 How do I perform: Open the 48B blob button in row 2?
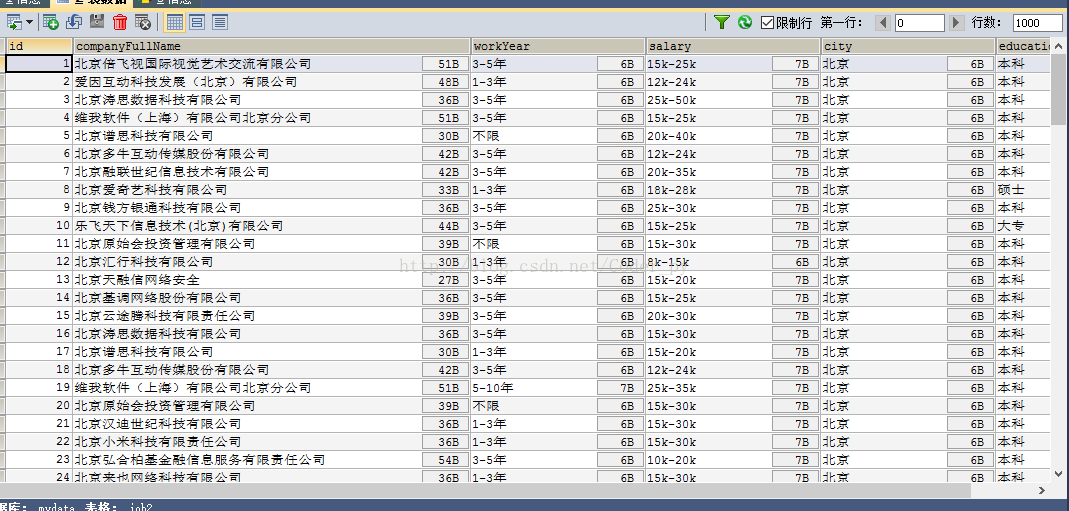click(445, 82)
